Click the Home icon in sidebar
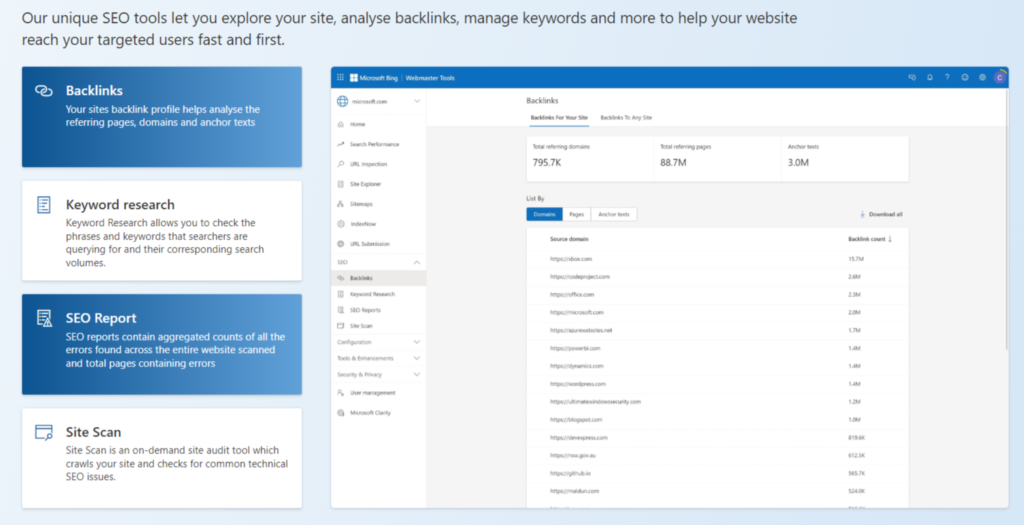Image resolution: width=1024 pixels, height=525 pixels. coord(342,124)
